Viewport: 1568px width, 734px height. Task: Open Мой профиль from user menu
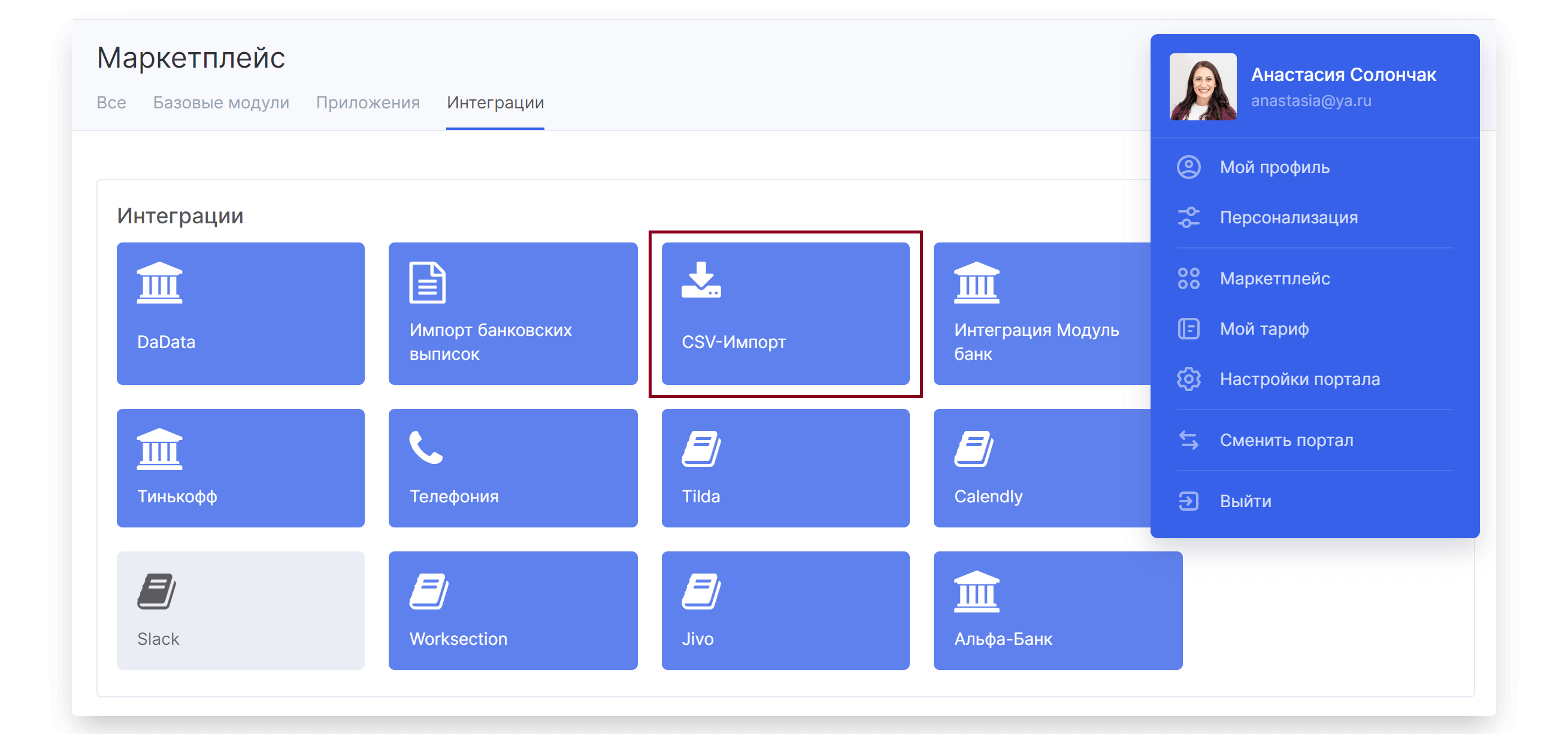[x=1274, y=168]
